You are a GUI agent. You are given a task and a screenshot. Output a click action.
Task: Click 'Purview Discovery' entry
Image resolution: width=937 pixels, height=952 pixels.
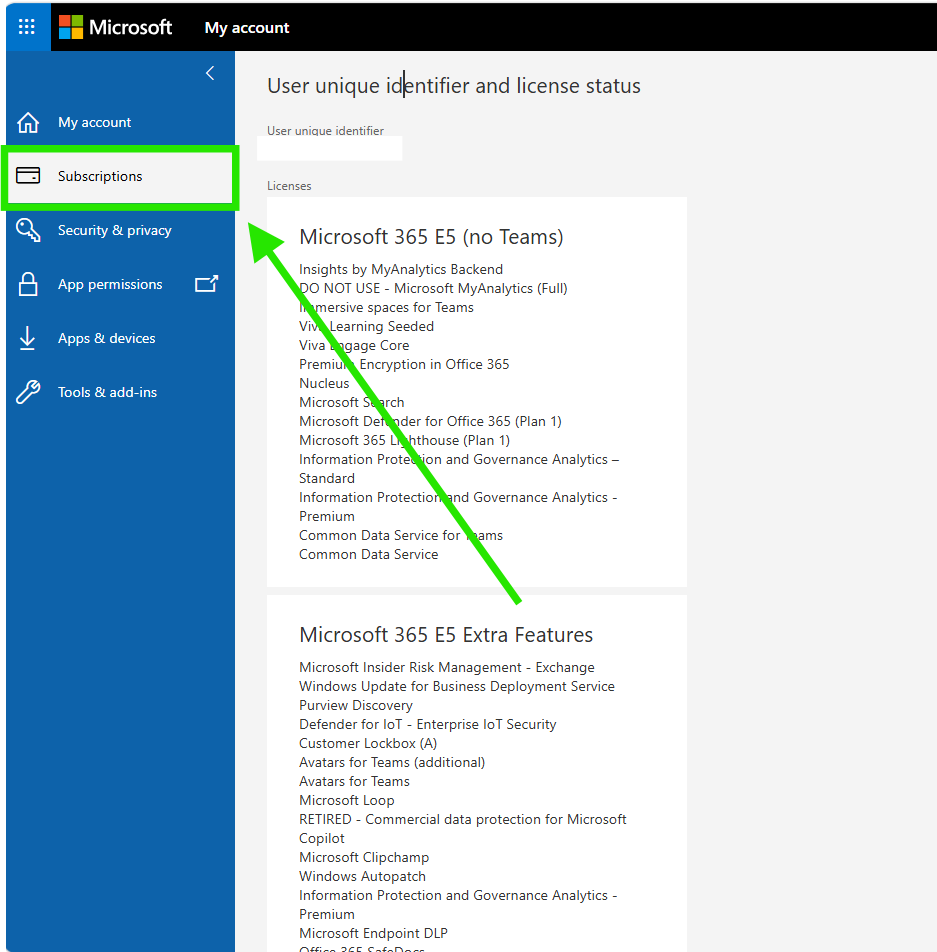click(356, 706)
